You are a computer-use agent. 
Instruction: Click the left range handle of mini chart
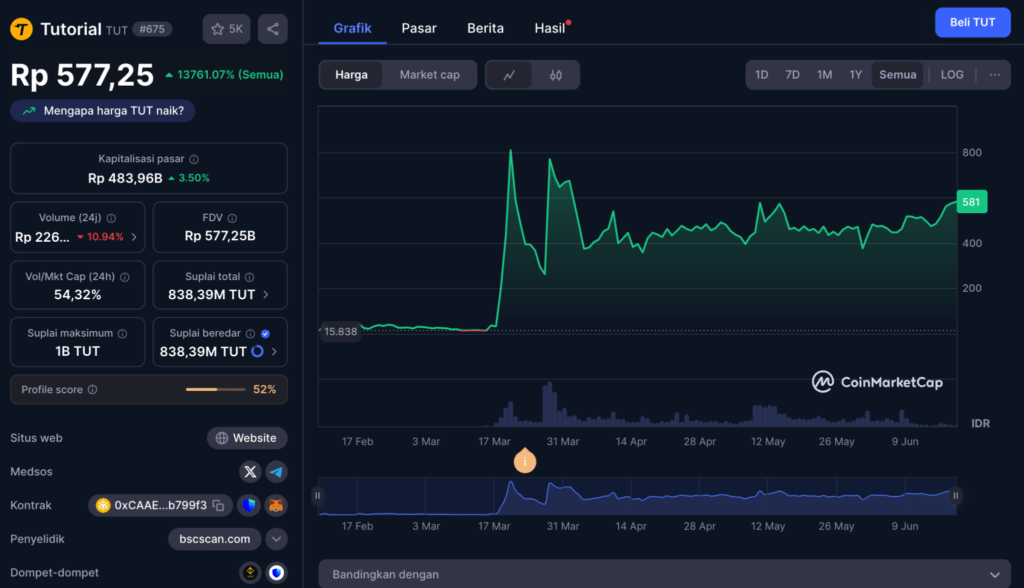pyautogui.click(x=318, y=495)
